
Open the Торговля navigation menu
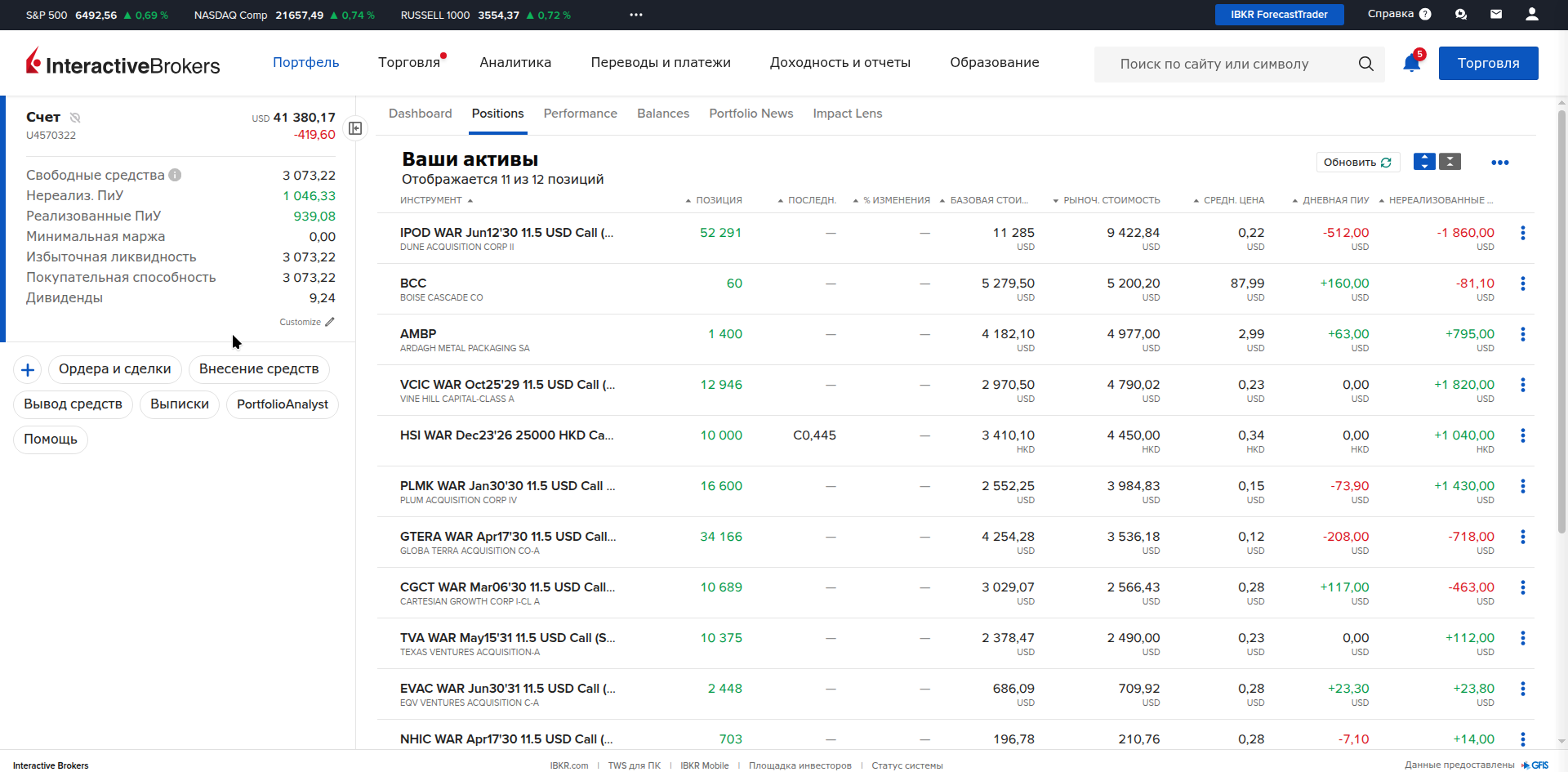[409, 63]
